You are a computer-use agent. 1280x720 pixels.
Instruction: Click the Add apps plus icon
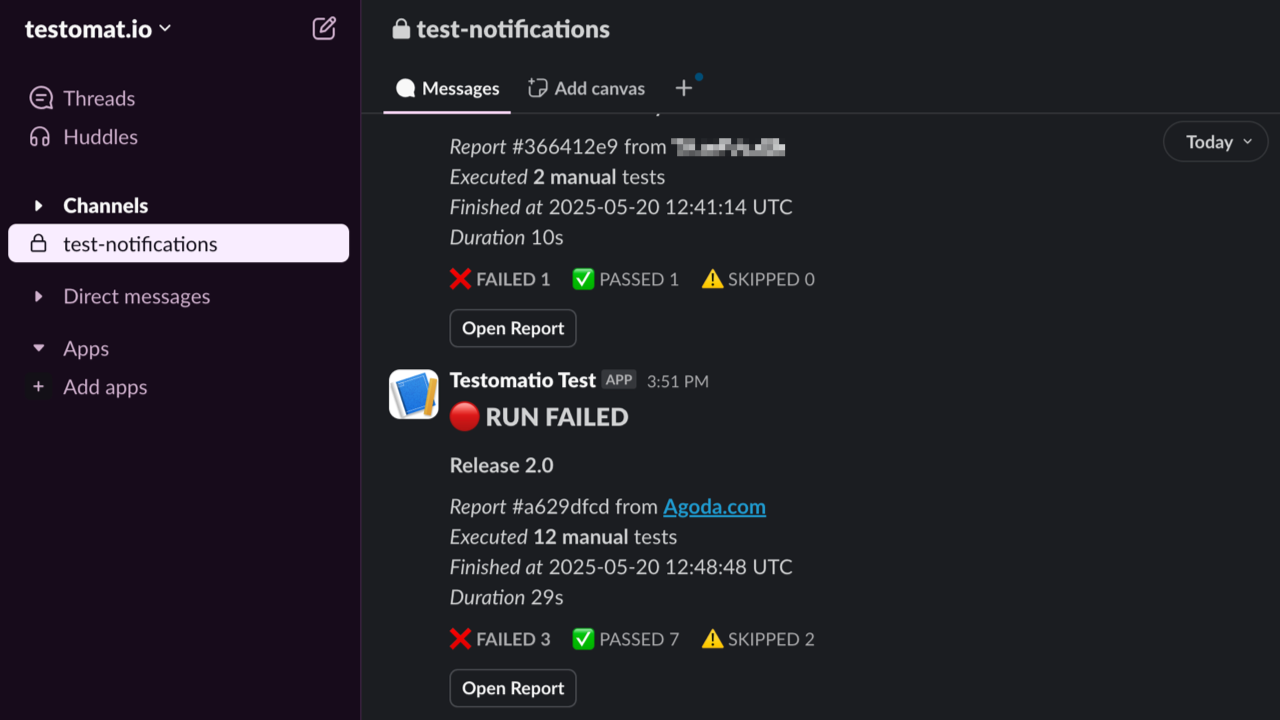38,387
